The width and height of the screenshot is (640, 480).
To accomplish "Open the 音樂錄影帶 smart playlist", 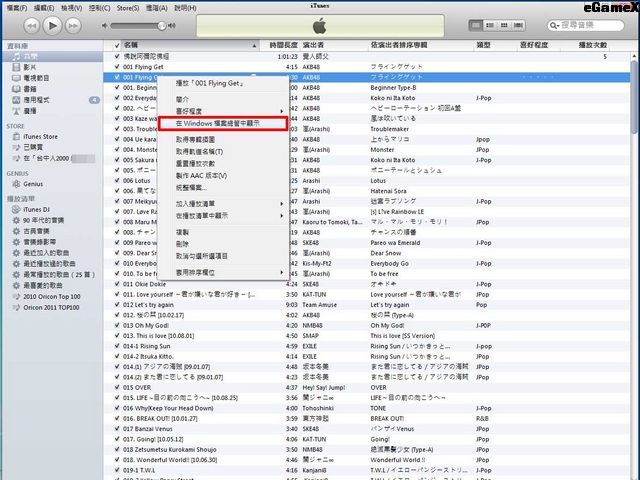I will tap(39, 242).
